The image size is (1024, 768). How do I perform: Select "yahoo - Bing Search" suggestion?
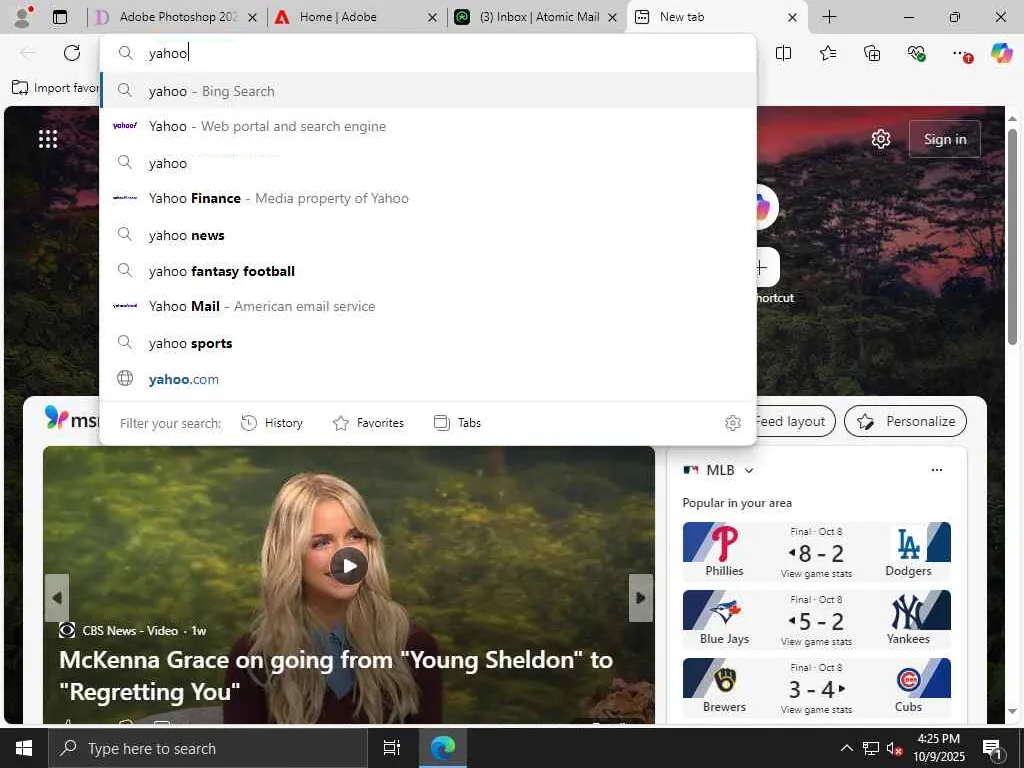[428, 91]
